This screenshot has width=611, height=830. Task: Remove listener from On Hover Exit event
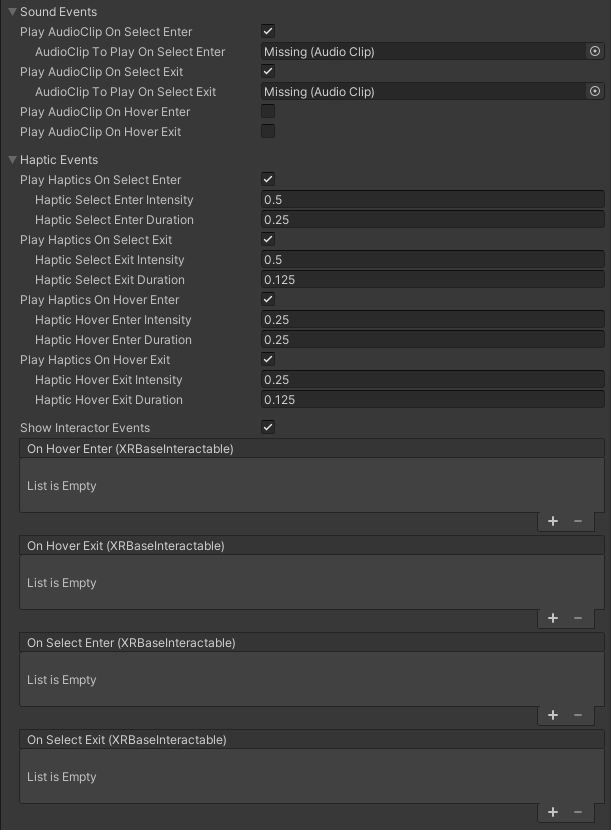[578, 618]
